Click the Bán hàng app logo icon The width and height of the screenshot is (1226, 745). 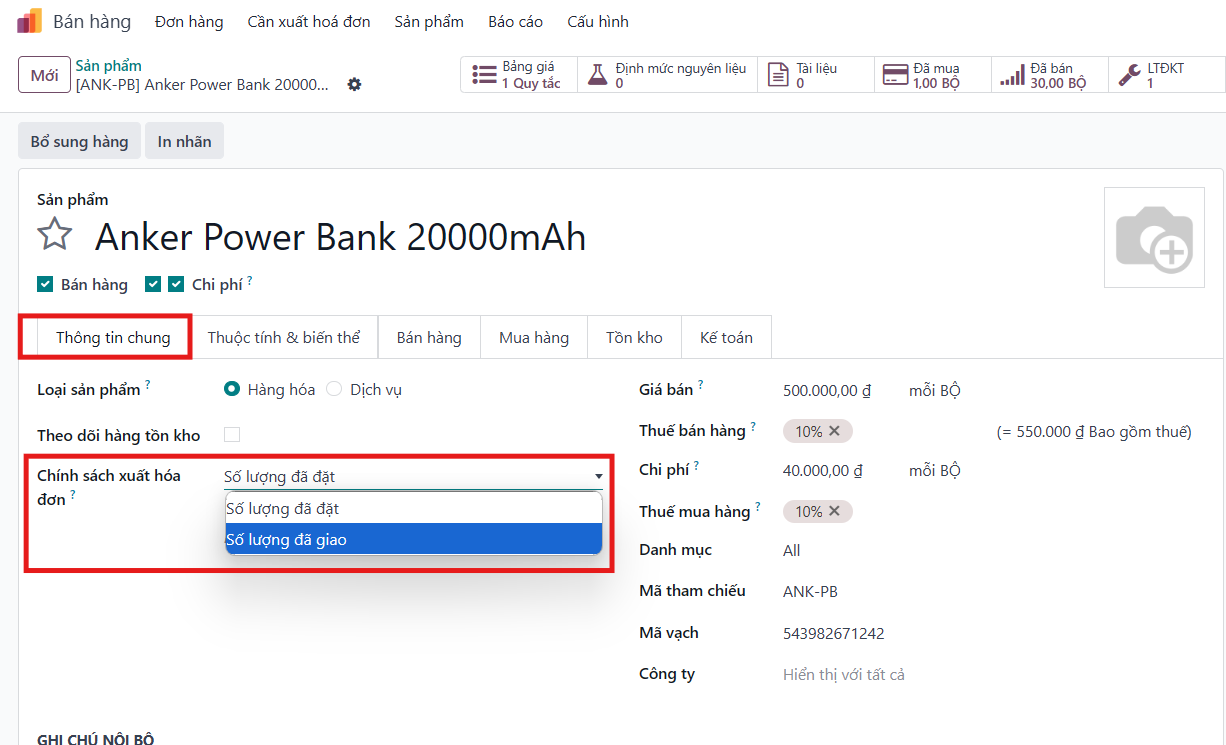(x=30, y=21)
